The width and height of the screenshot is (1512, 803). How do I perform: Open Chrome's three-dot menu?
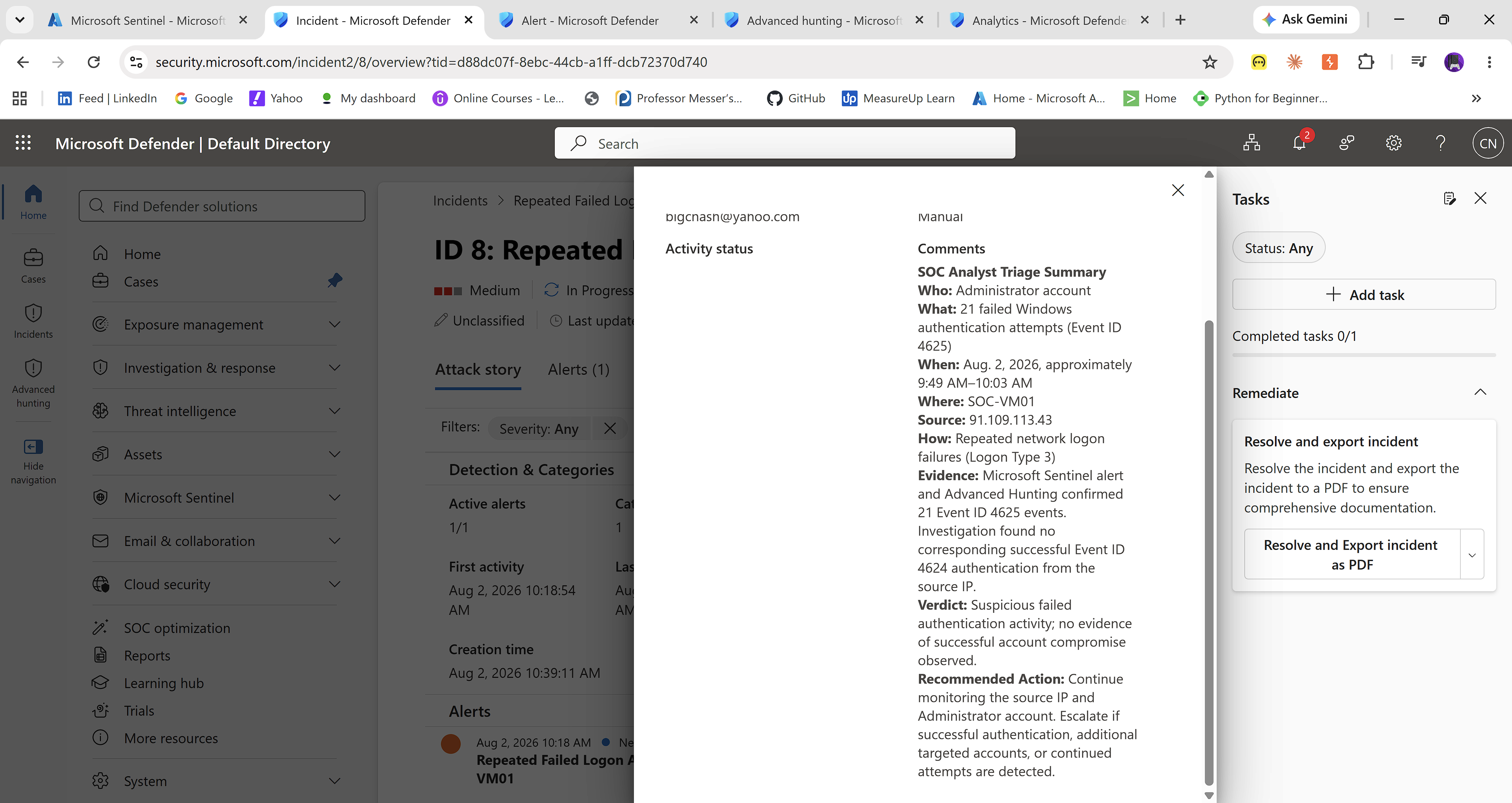(x=1489, y=62)
